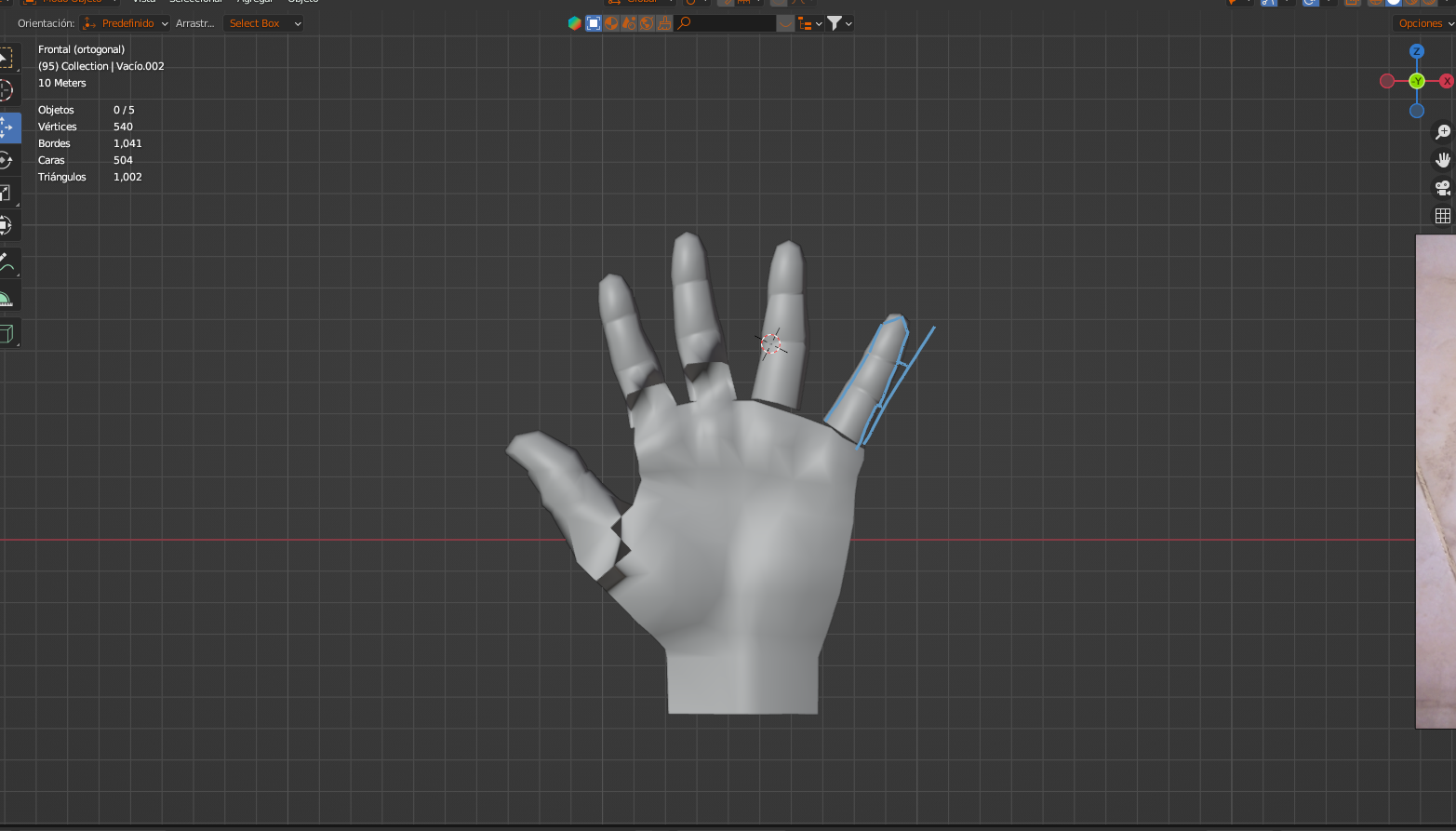The width and height of the screenshot is (1456, 831).
Task: Click the pink reference image at right edge
Action: [x=1436, y=481]
